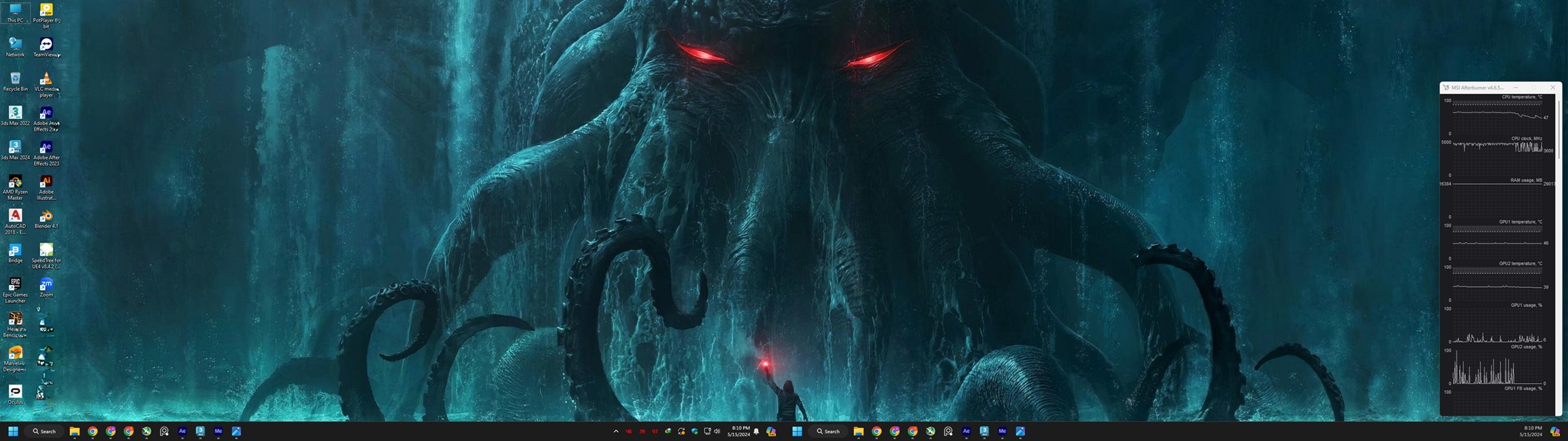Screen dimensions: 1568x441
Task: Open Photos app icon on left taskbar
Action: 236,431
